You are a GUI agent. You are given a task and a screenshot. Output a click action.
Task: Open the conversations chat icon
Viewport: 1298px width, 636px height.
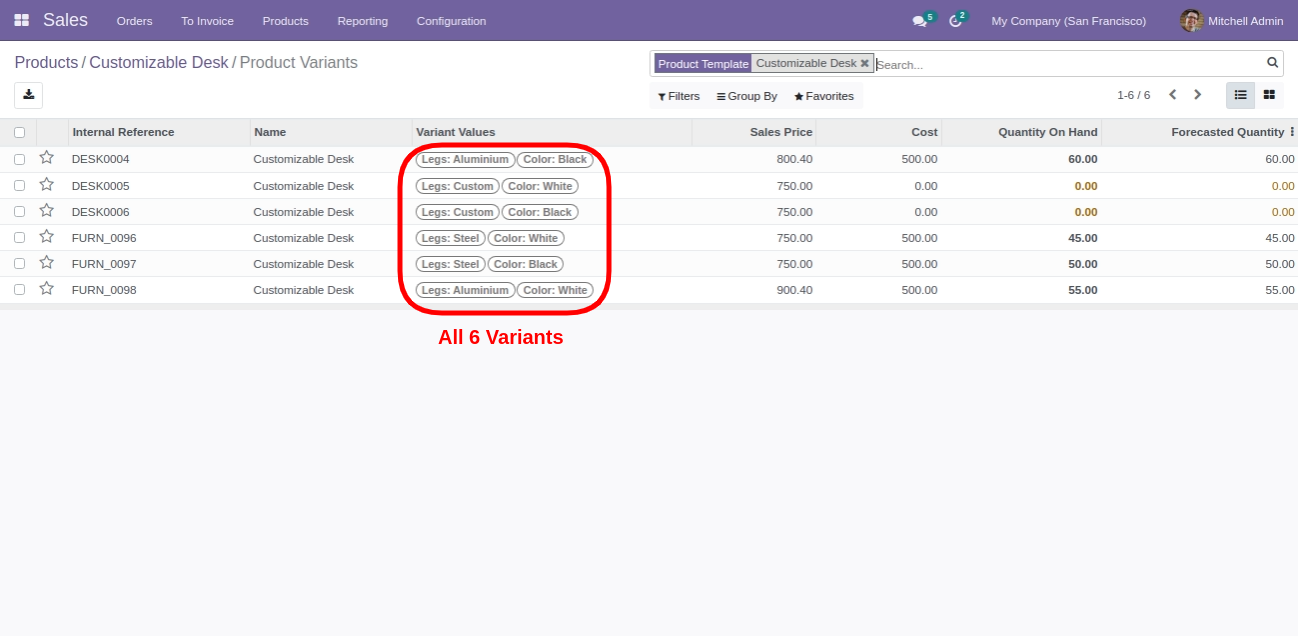[x=919, y=21]
